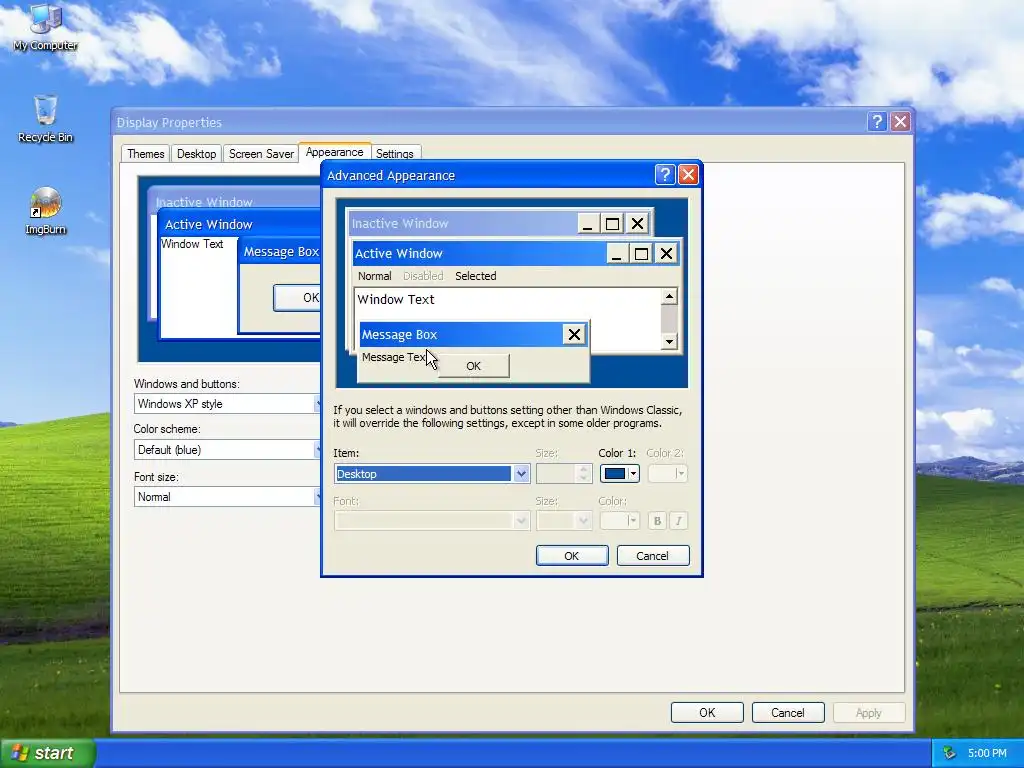Click Cancel in the Advanced Appearance dialog

[x=652, y=556]
